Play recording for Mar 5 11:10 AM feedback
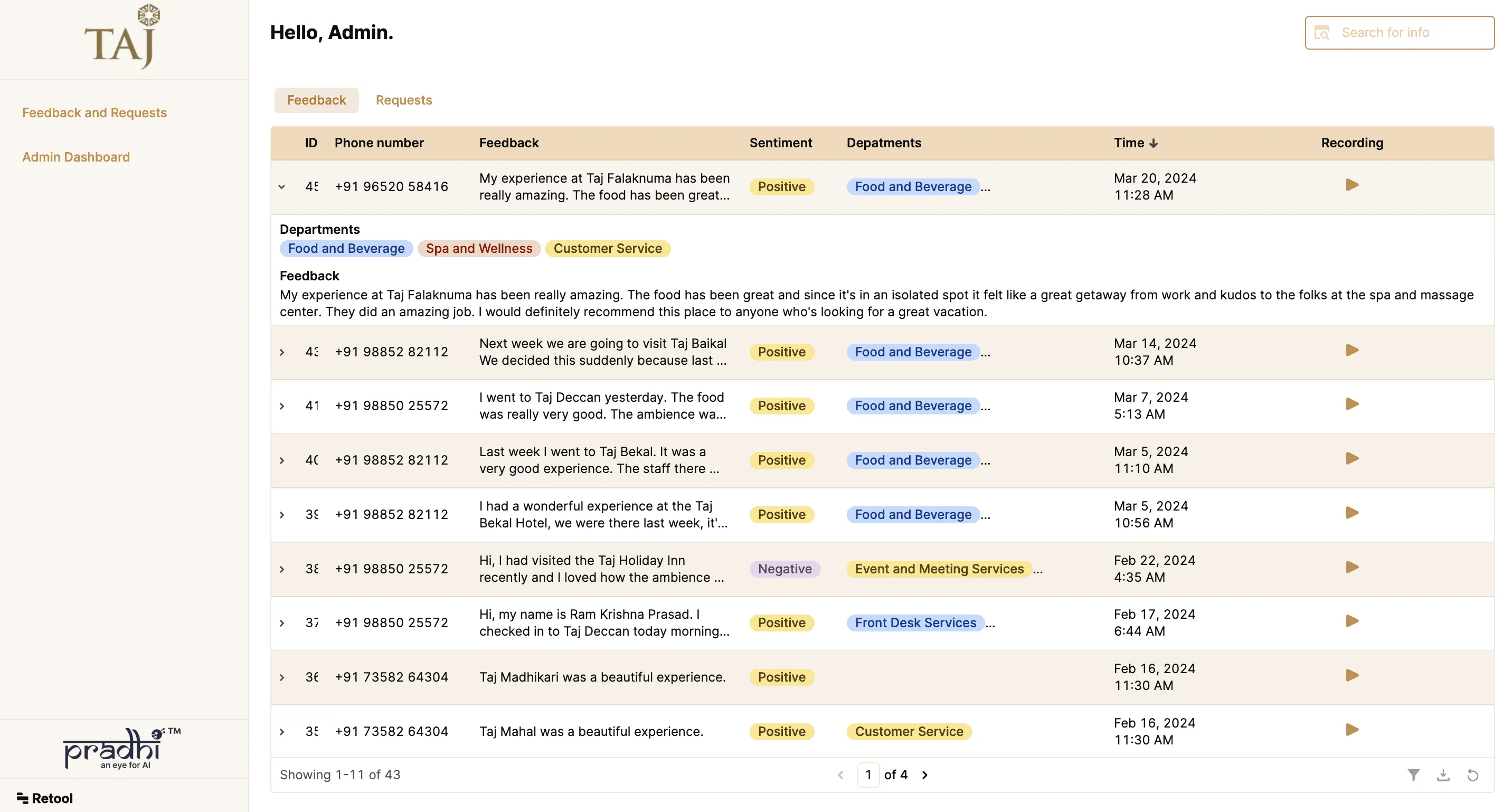 [x=1352, y=459]
